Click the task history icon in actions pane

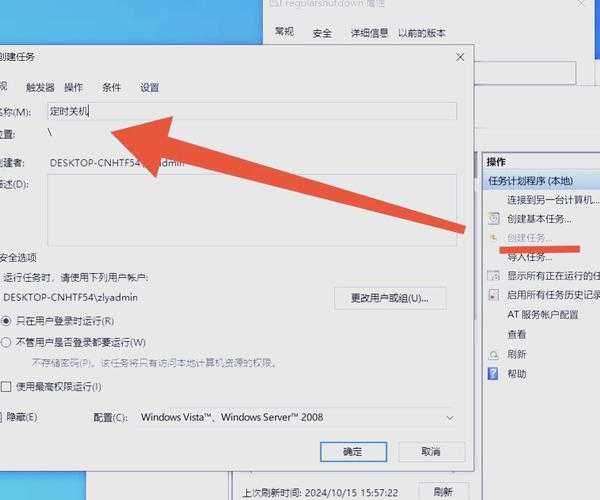pos(494,295)
